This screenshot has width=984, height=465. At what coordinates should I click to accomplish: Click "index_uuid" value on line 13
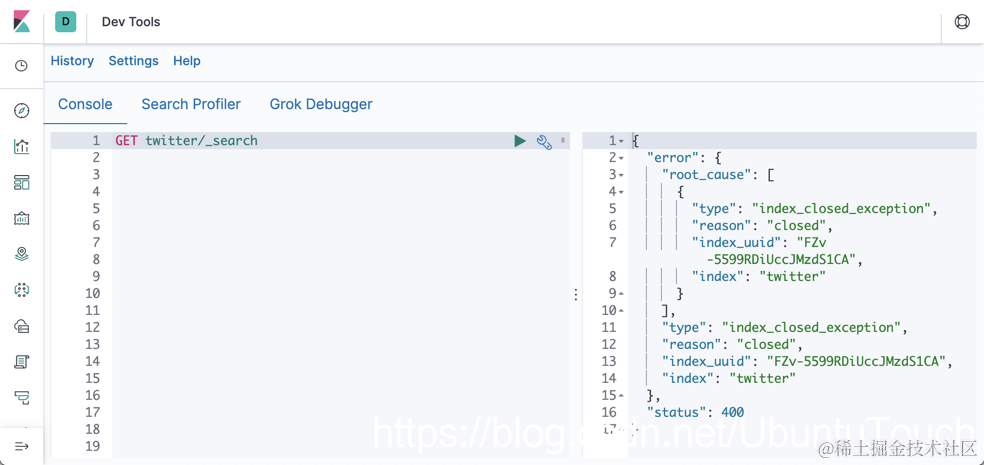856,361
